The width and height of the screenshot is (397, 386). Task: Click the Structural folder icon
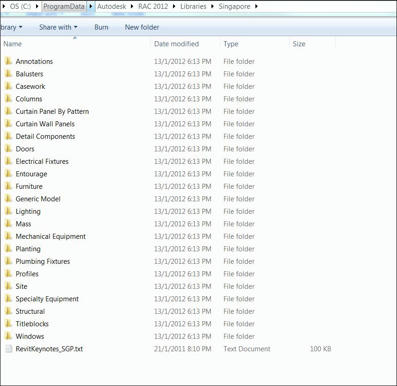8,311
